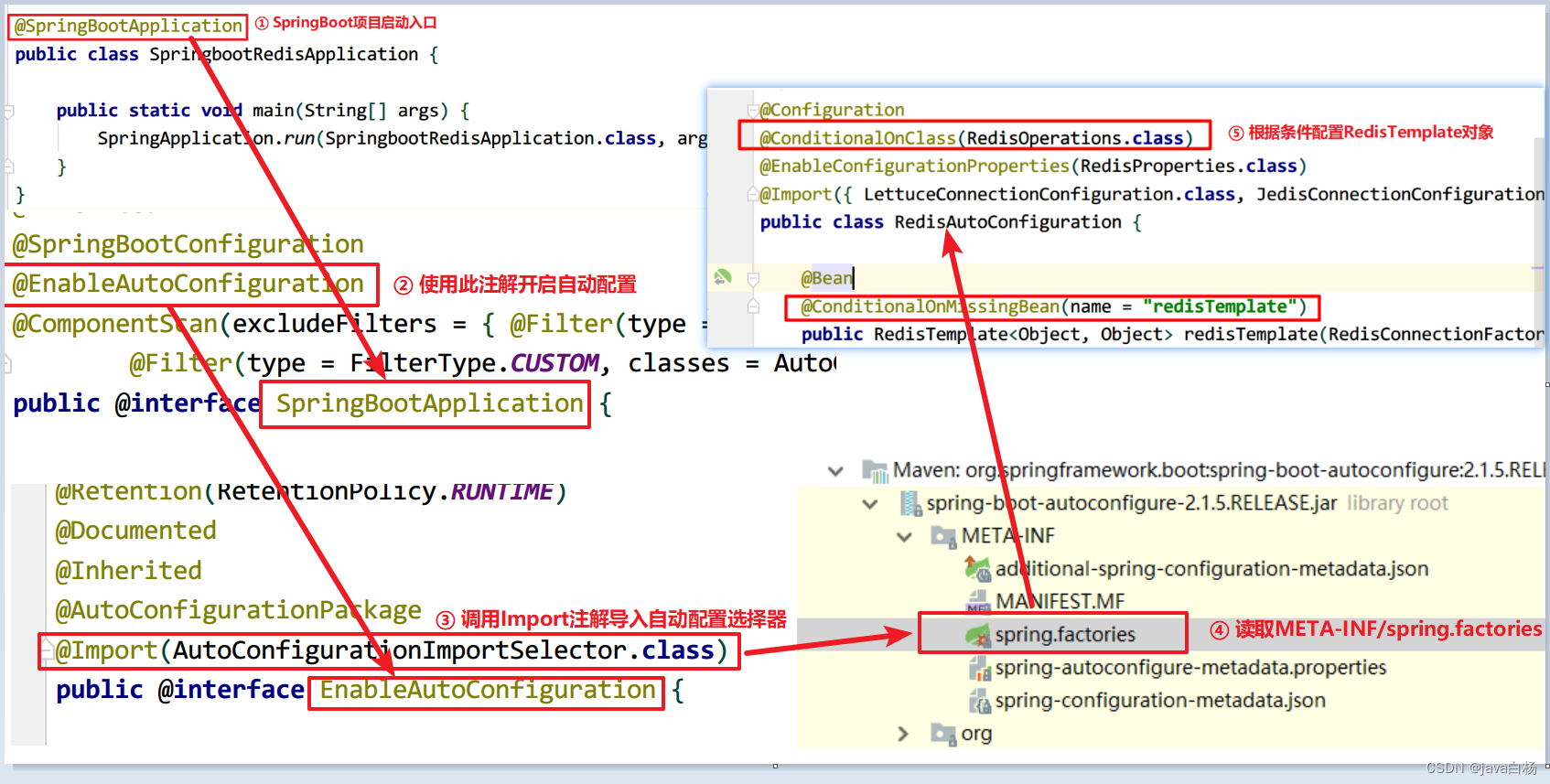Collapse the Maven spring-boot-autoconfigure library node
The height and width of the screenshot is (784, 1550).
click(x=835, y=471)
